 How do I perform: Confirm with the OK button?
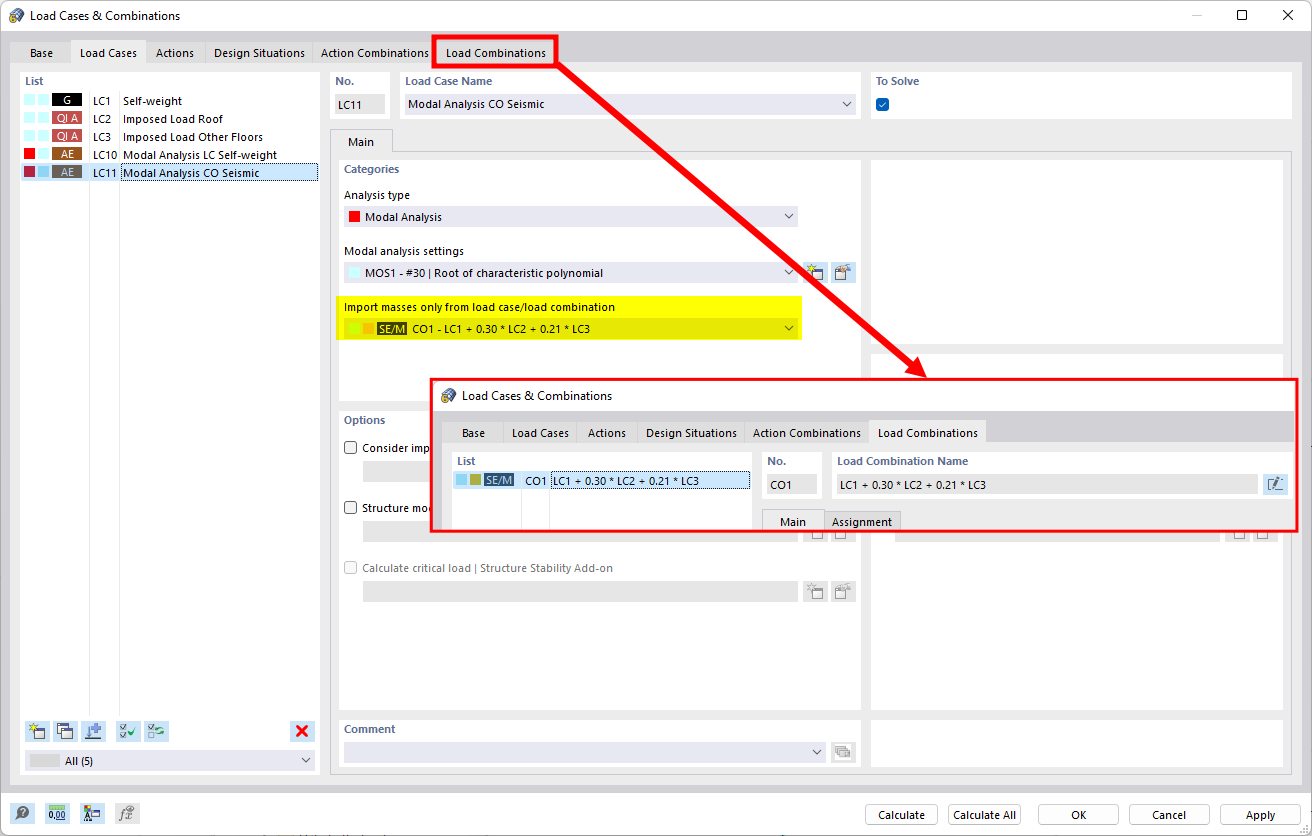(1078, 815)
